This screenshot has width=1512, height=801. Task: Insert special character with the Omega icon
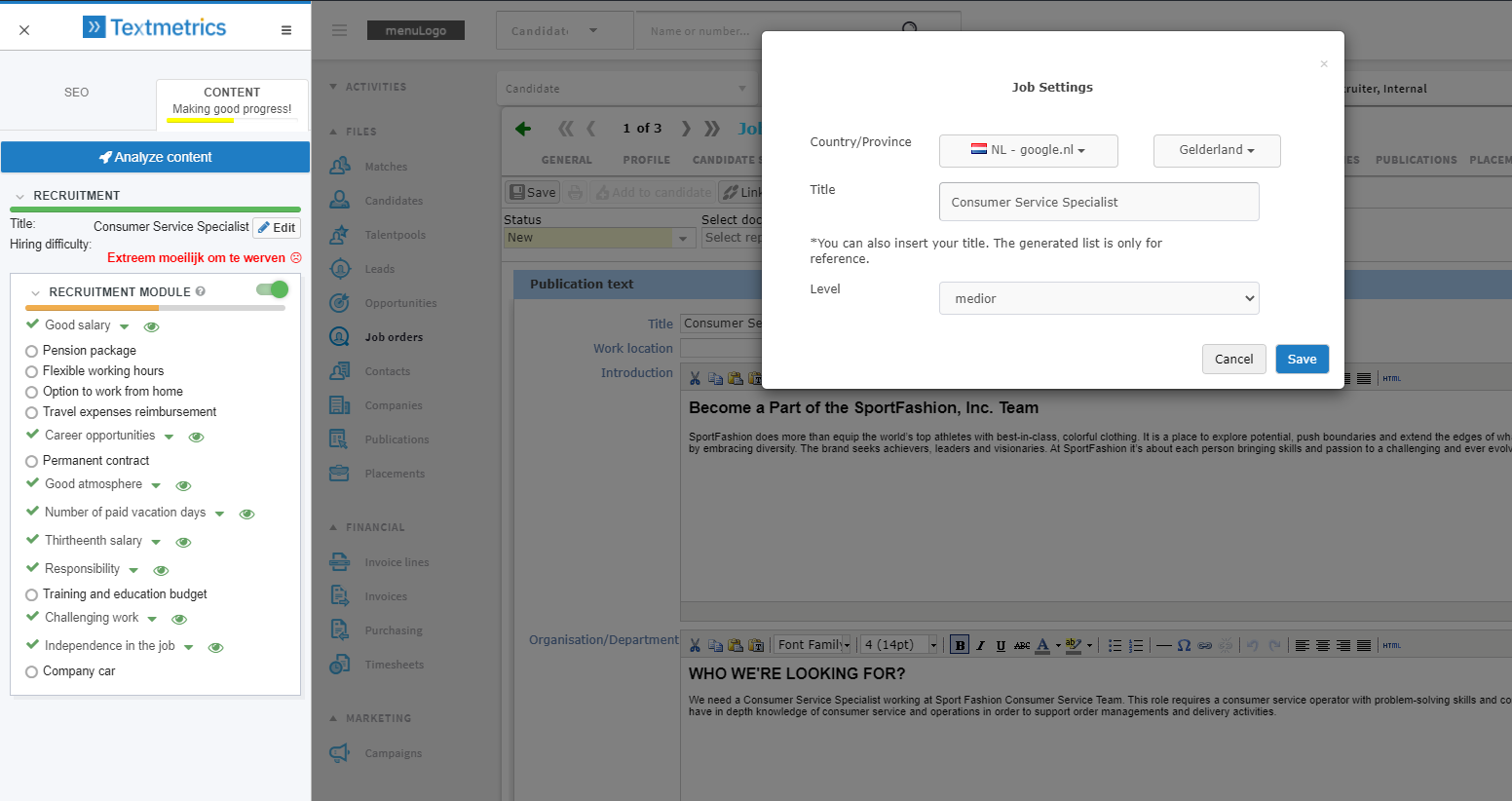(x=1184, y=645)
